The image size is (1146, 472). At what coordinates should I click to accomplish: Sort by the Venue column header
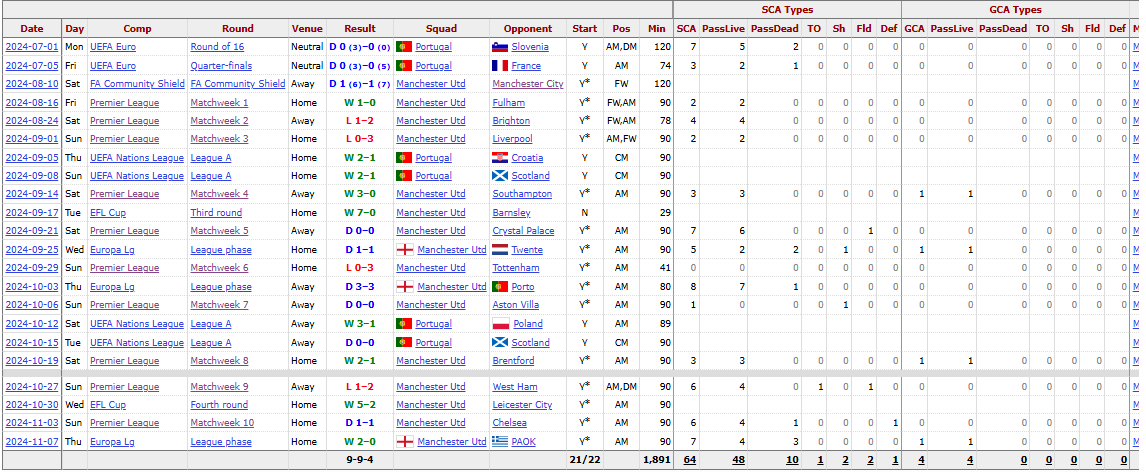point(307,28)
